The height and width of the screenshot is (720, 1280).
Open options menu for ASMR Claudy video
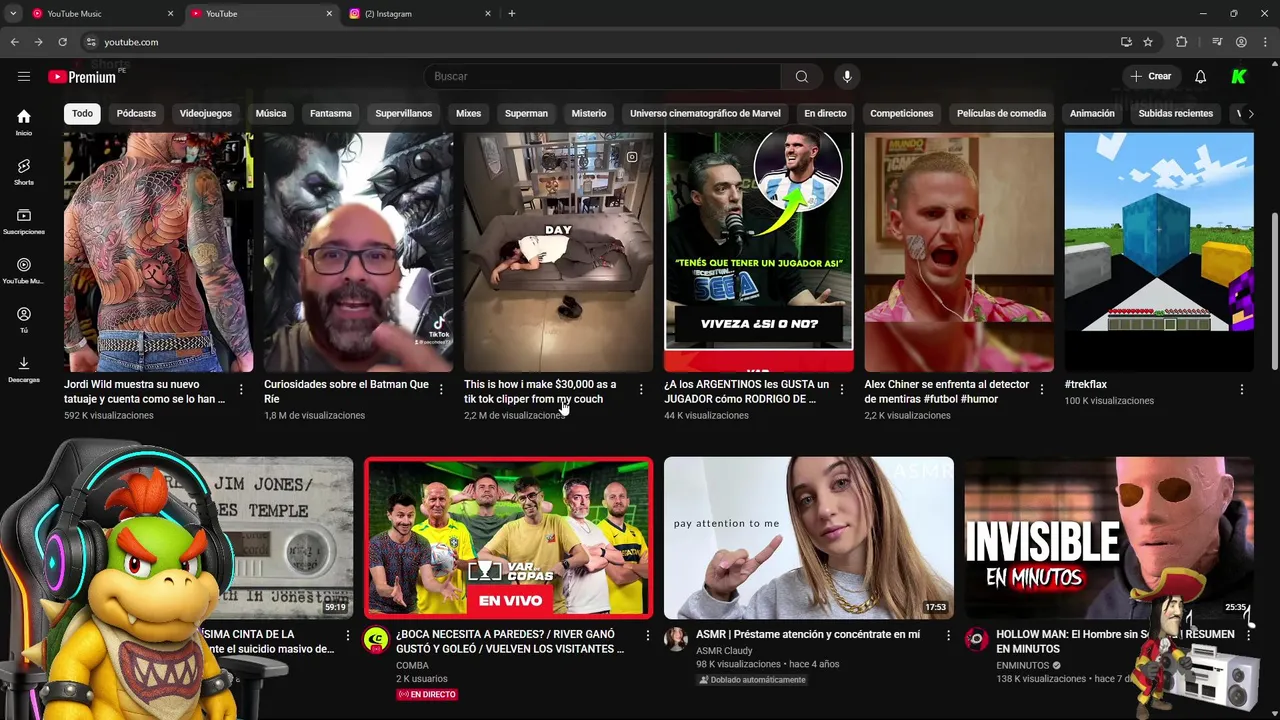point(947,636)
